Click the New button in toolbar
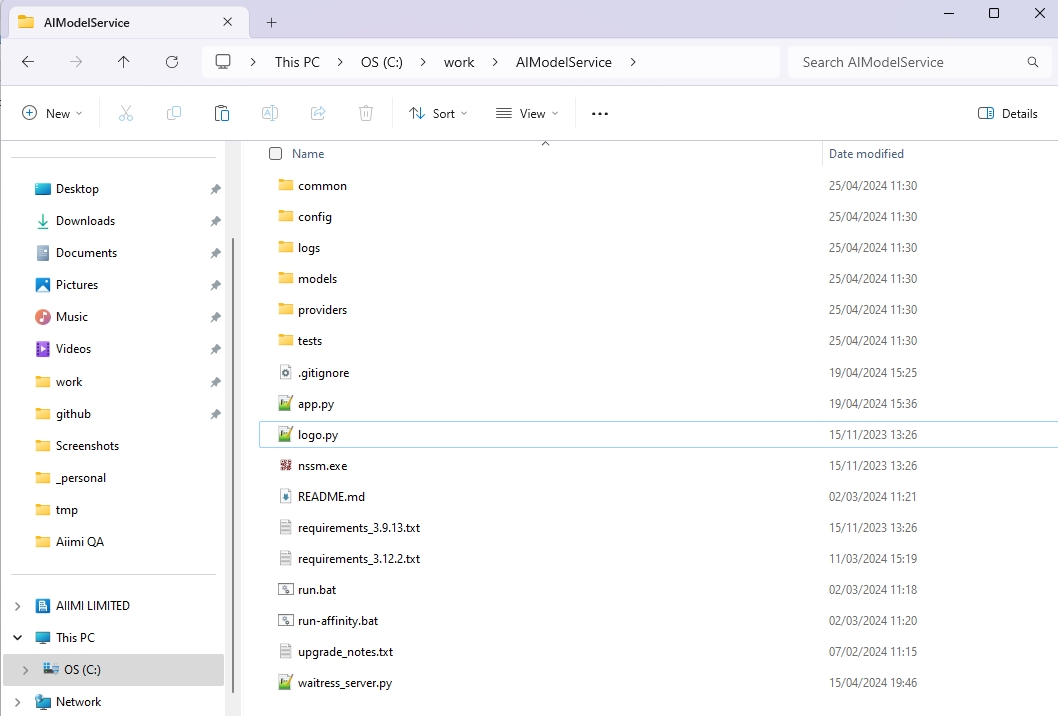Image resolution: width=1058 pixels, height=716 pixels. point(52,114)
